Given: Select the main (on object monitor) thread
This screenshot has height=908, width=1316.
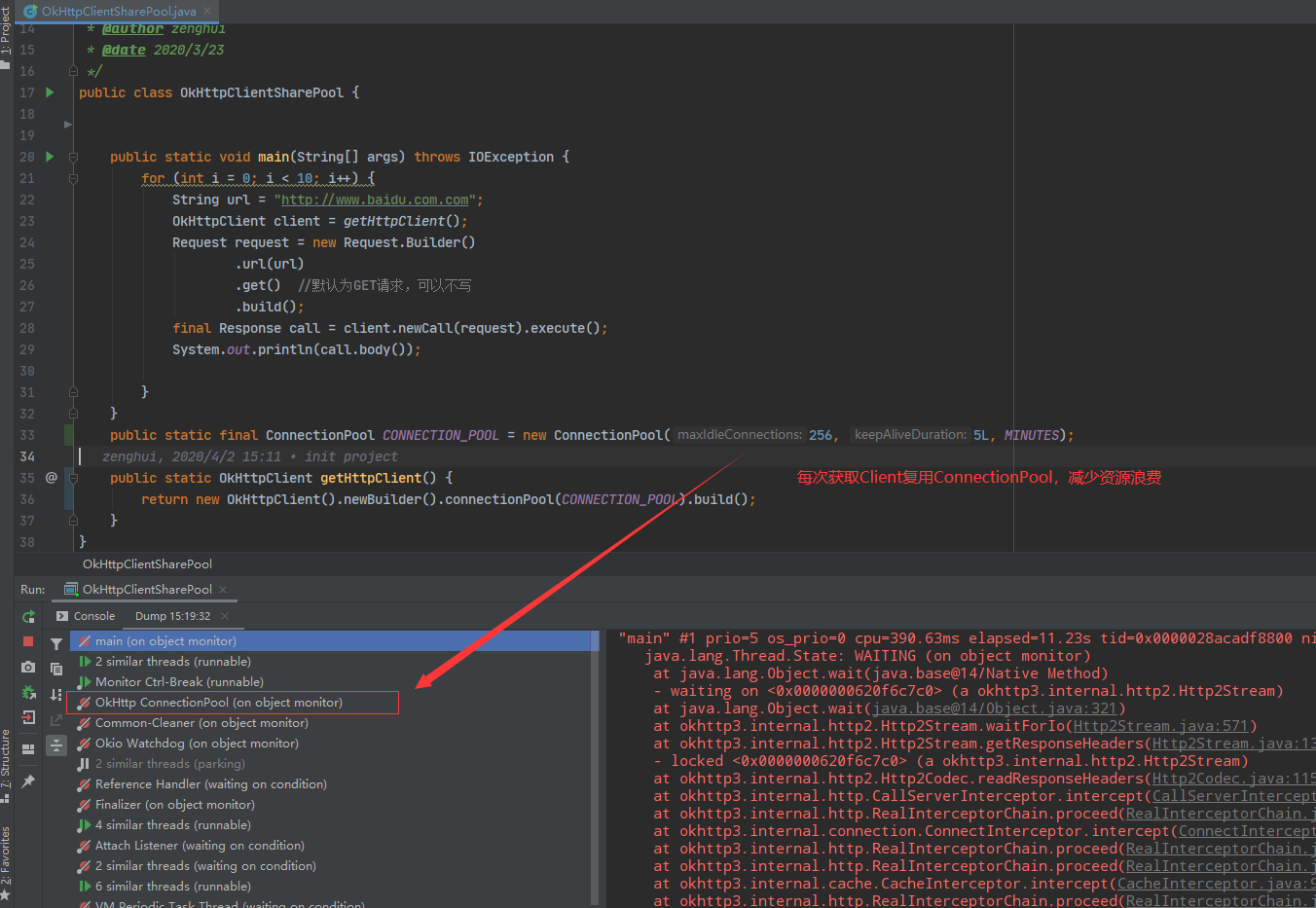Looking at the screenshot, I should 332,640.
